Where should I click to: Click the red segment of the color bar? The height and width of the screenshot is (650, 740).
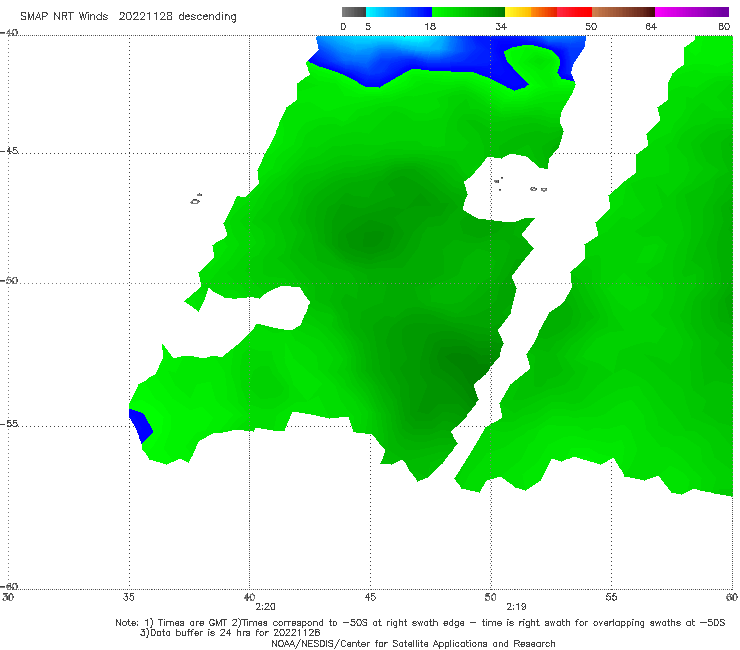[x=574, y=12]
